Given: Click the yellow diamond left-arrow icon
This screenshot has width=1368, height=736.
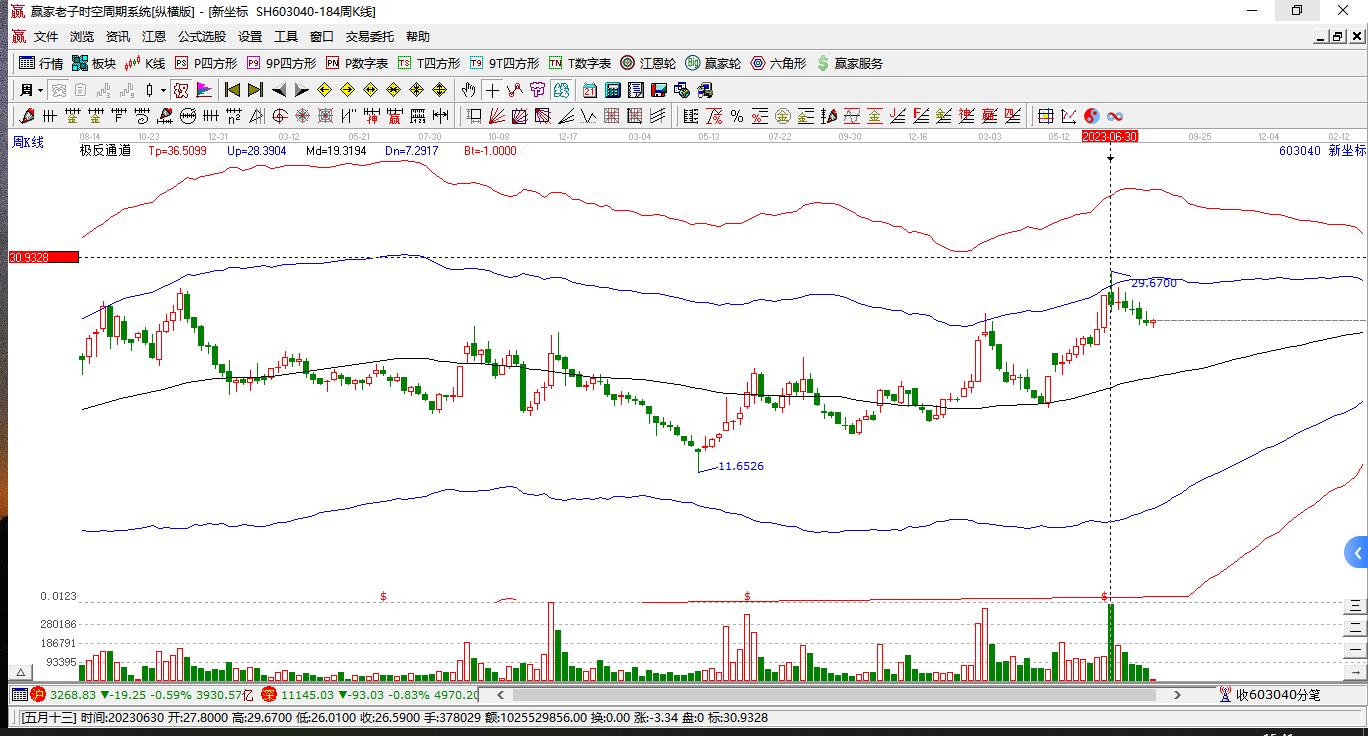Looking at the screenshot, I should coord(324,90).
